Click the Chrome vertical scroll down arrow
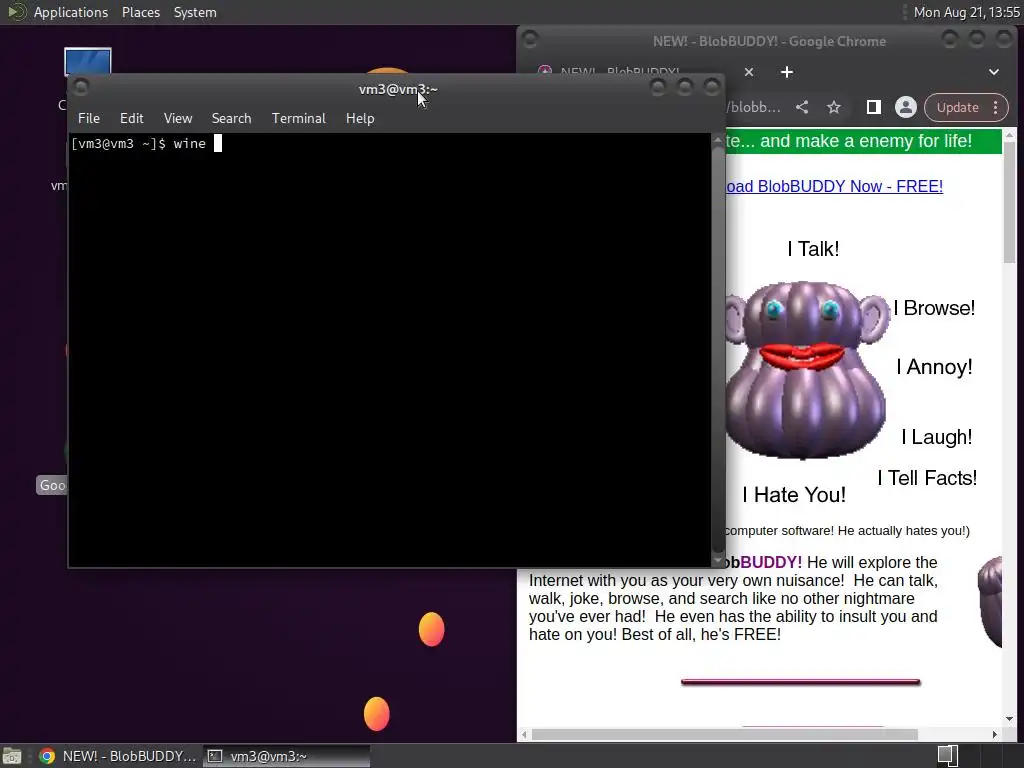1024x768 pixels. click(1010, 719)
